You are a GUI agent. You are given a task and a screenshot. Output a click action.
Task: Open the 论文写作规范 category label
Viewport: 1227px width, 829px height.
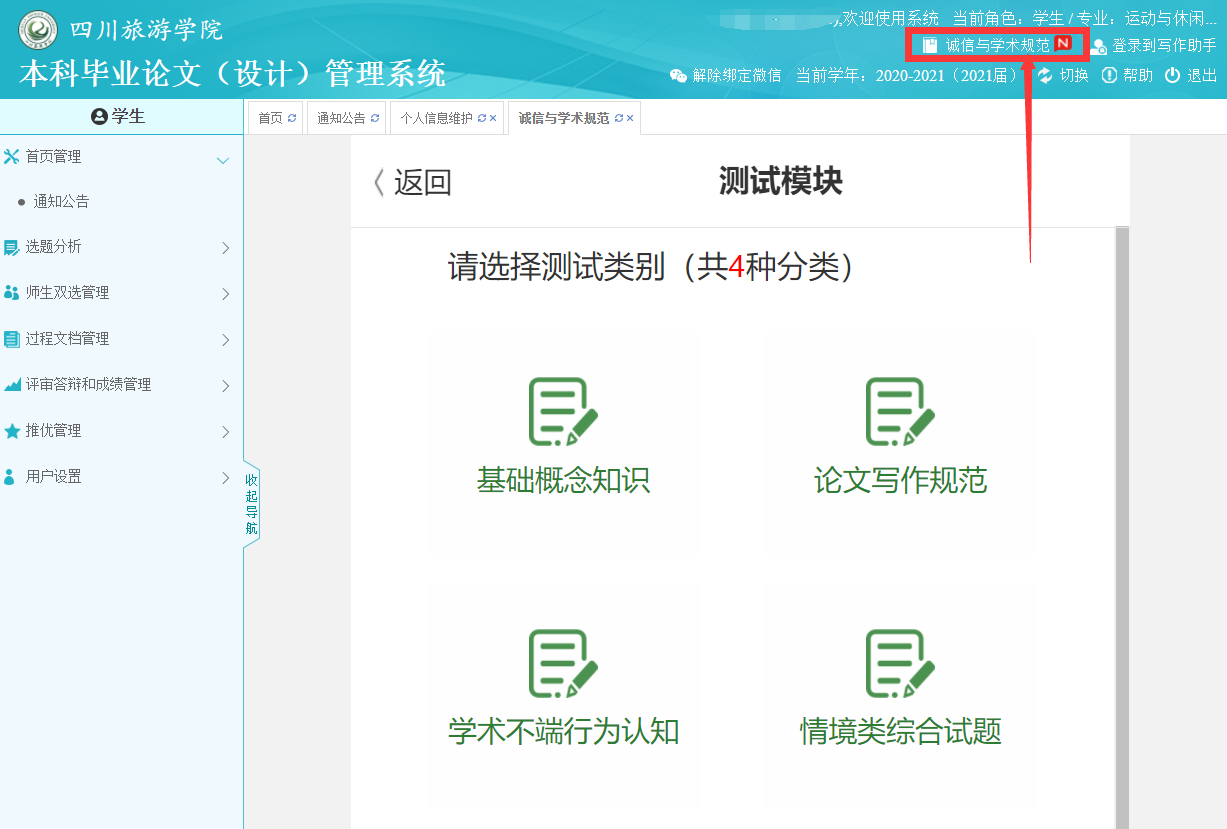pos(900,480)
